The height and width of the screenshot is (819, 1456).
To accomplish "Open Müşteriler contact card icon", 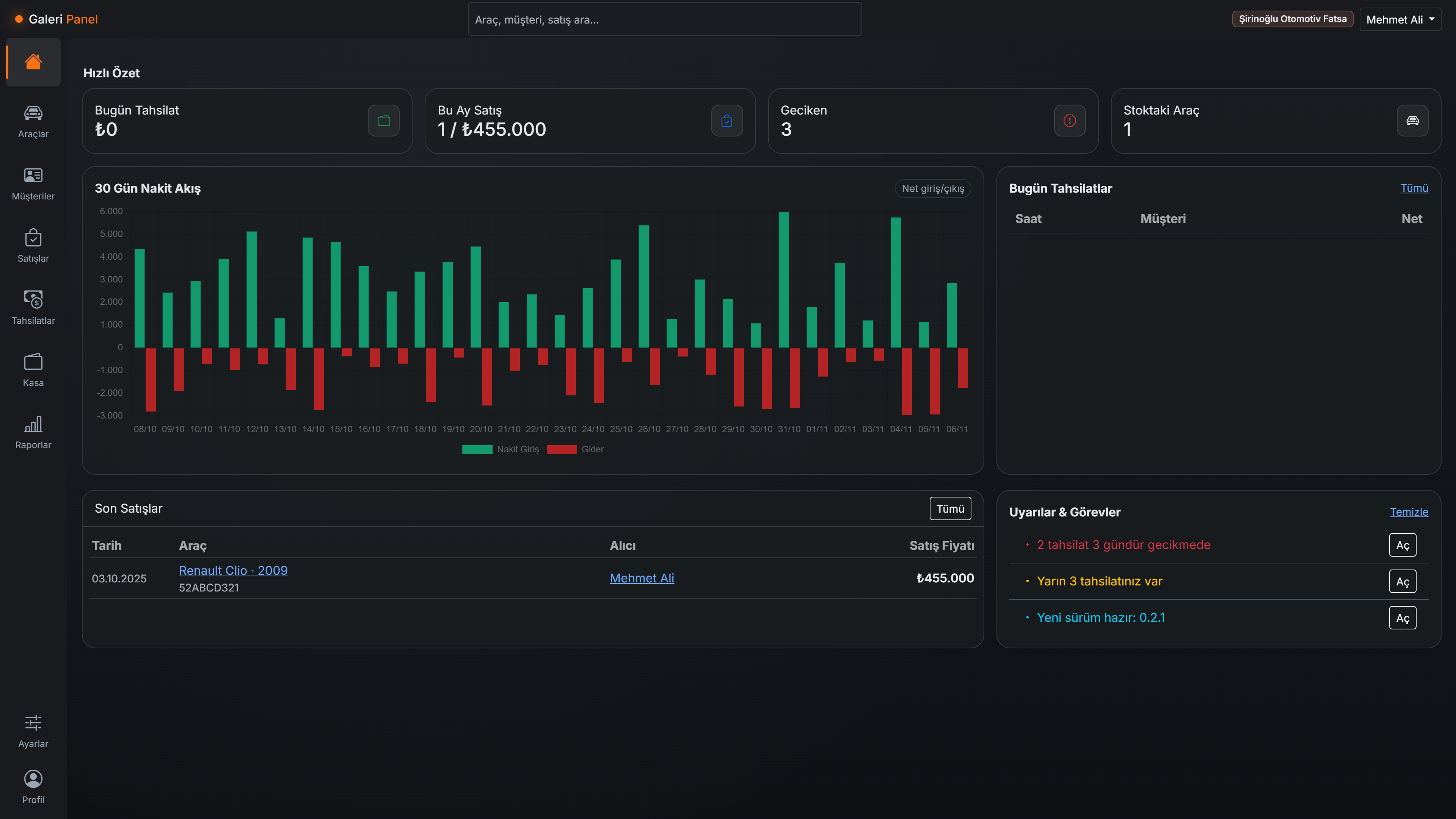I will 33,176.
